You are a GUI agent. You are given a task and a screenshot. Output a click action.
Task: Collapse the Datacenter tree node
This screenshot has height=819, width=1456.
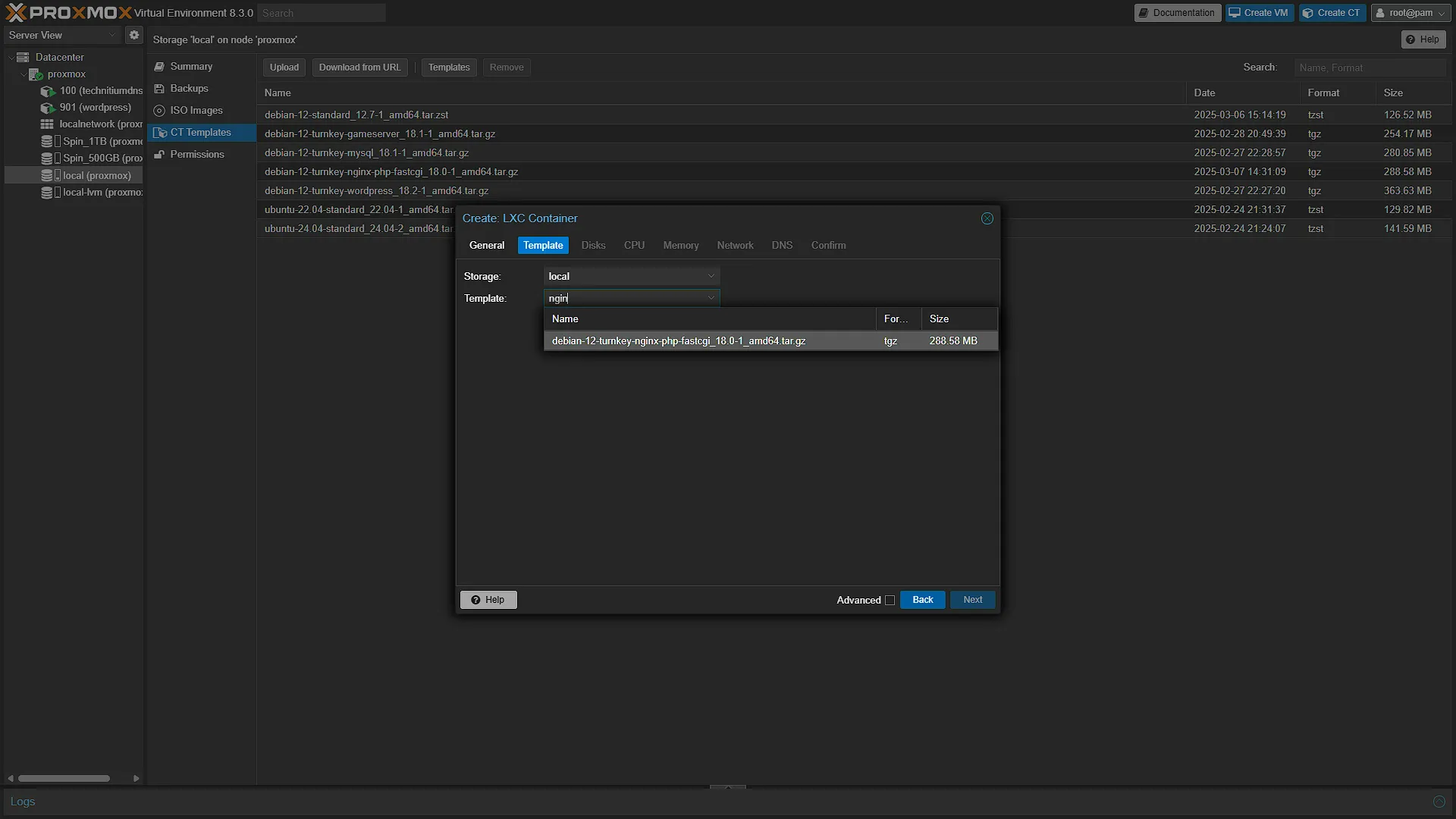tap(11, 57)
